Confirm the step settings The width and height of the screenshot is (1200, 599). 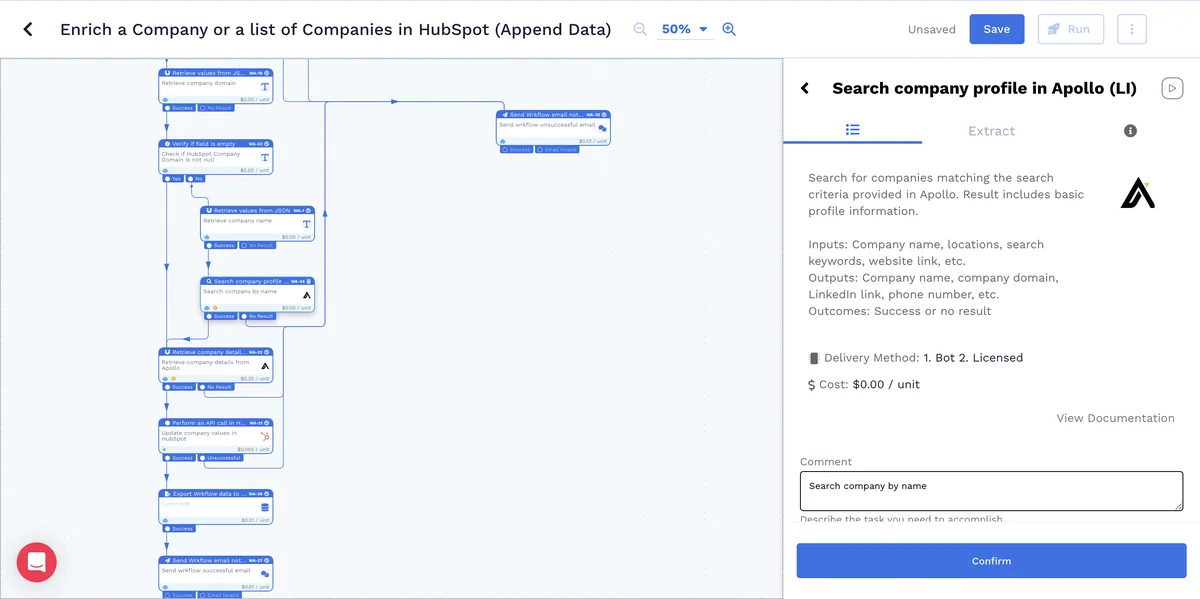(991, 561)
